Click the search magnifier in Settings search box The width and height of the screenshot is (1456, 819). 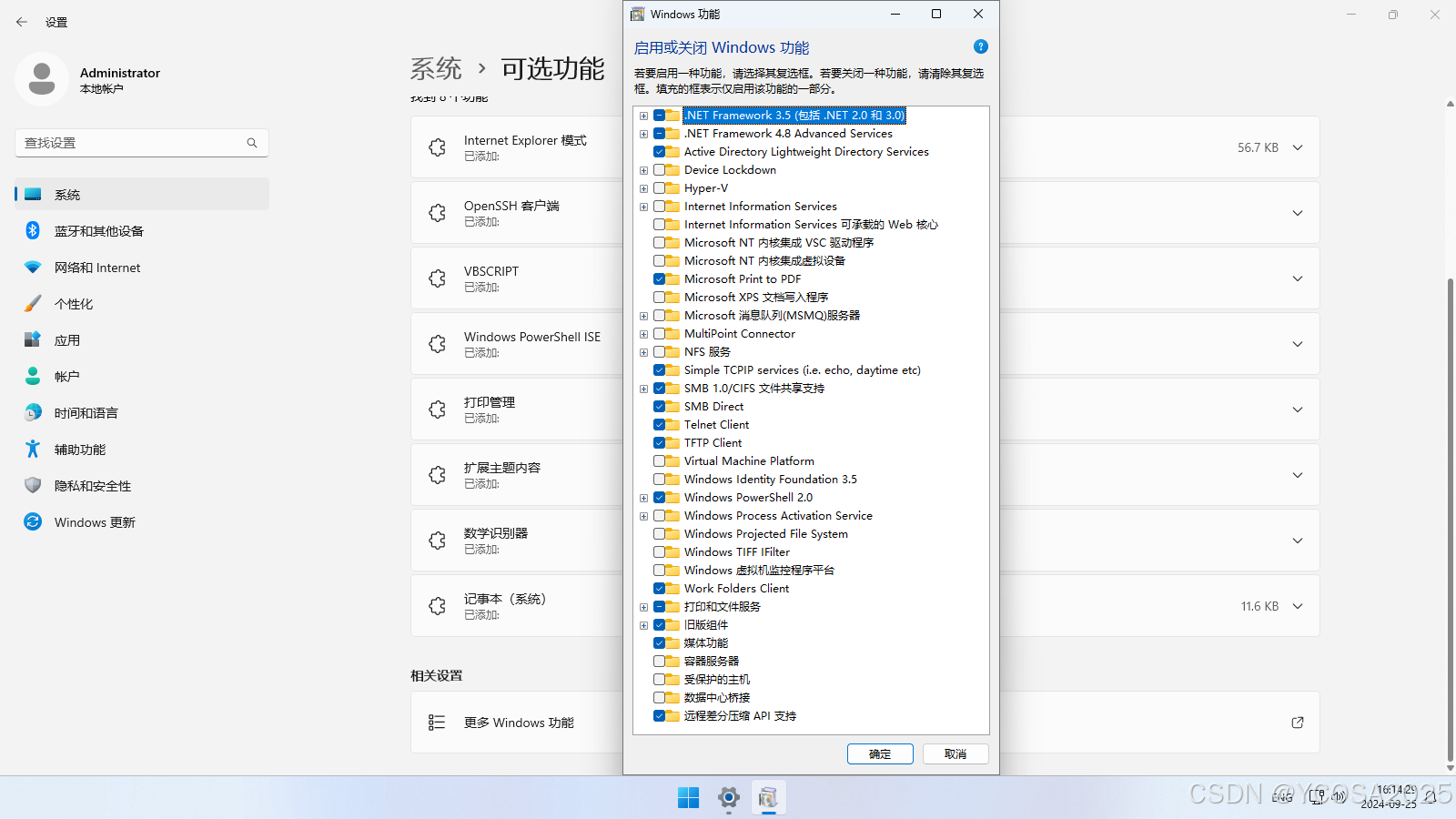tap(252, 143)
